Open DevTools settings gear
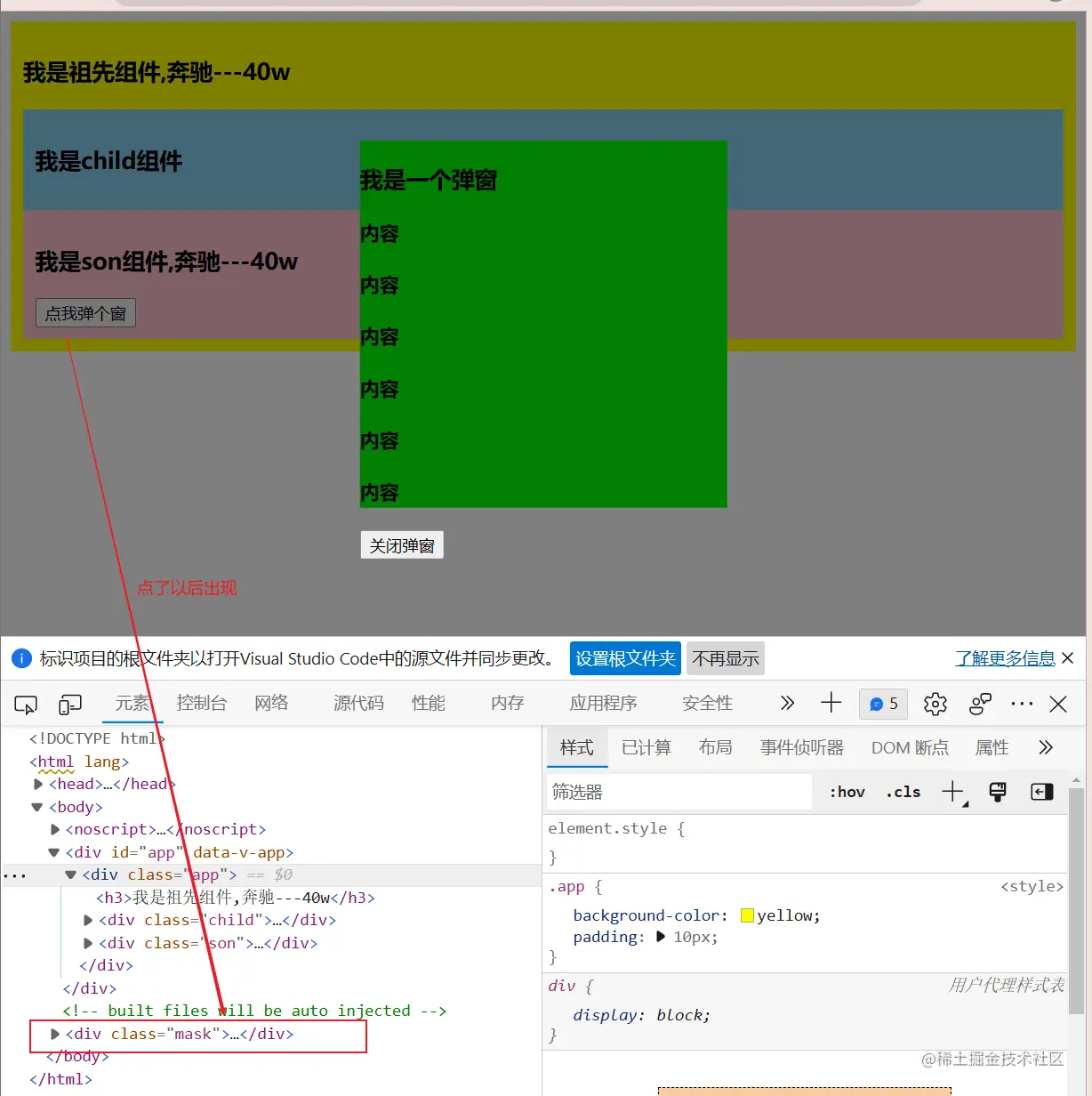The width and height of the screenshot is (1092, 1096). click(x=935, y=704)
